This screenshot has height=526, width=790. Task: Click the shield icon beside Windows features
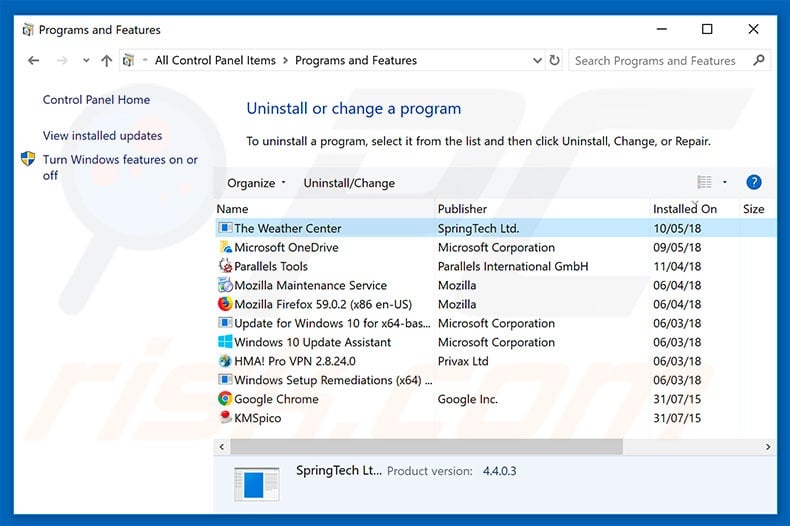point(28,159)
